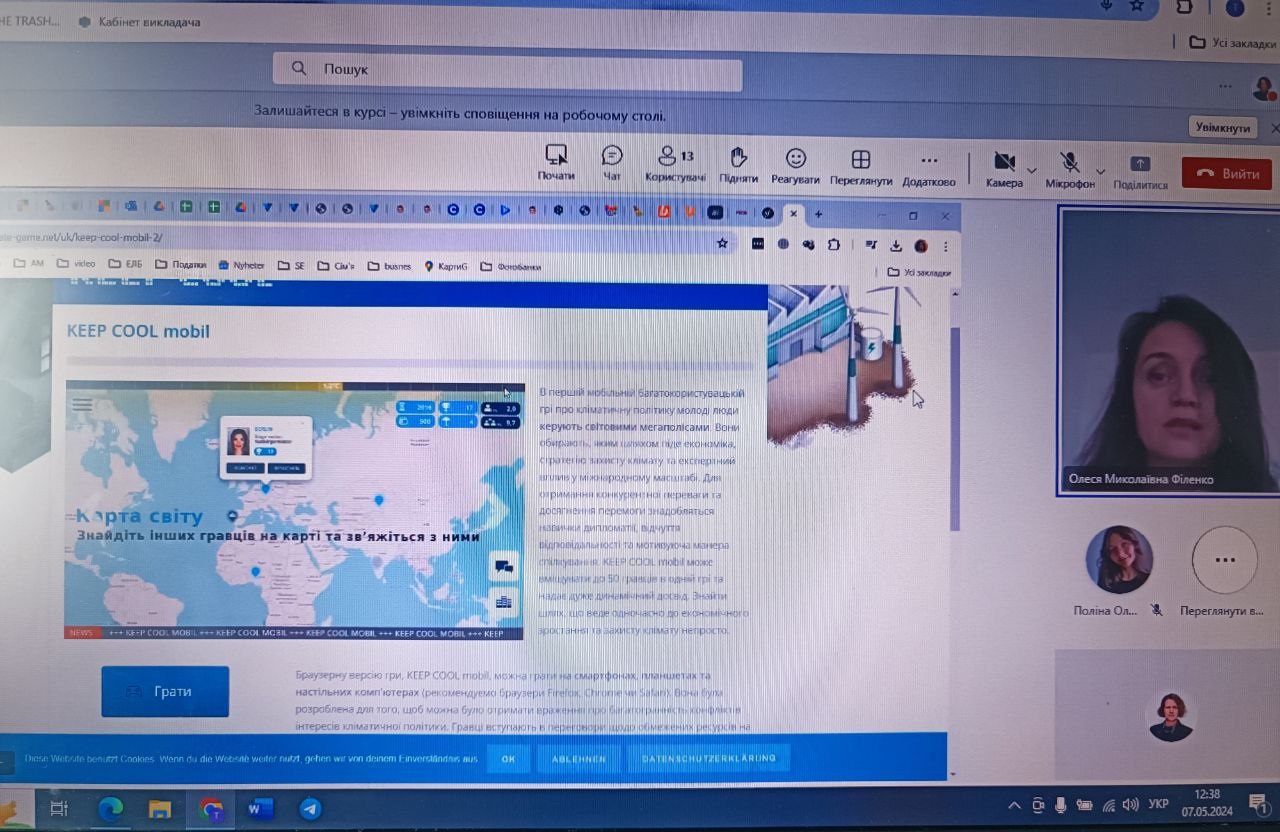Click the shared page vertical scrollbar
The height and width of the screenshot is (832, 1280).
pos(954,430)
